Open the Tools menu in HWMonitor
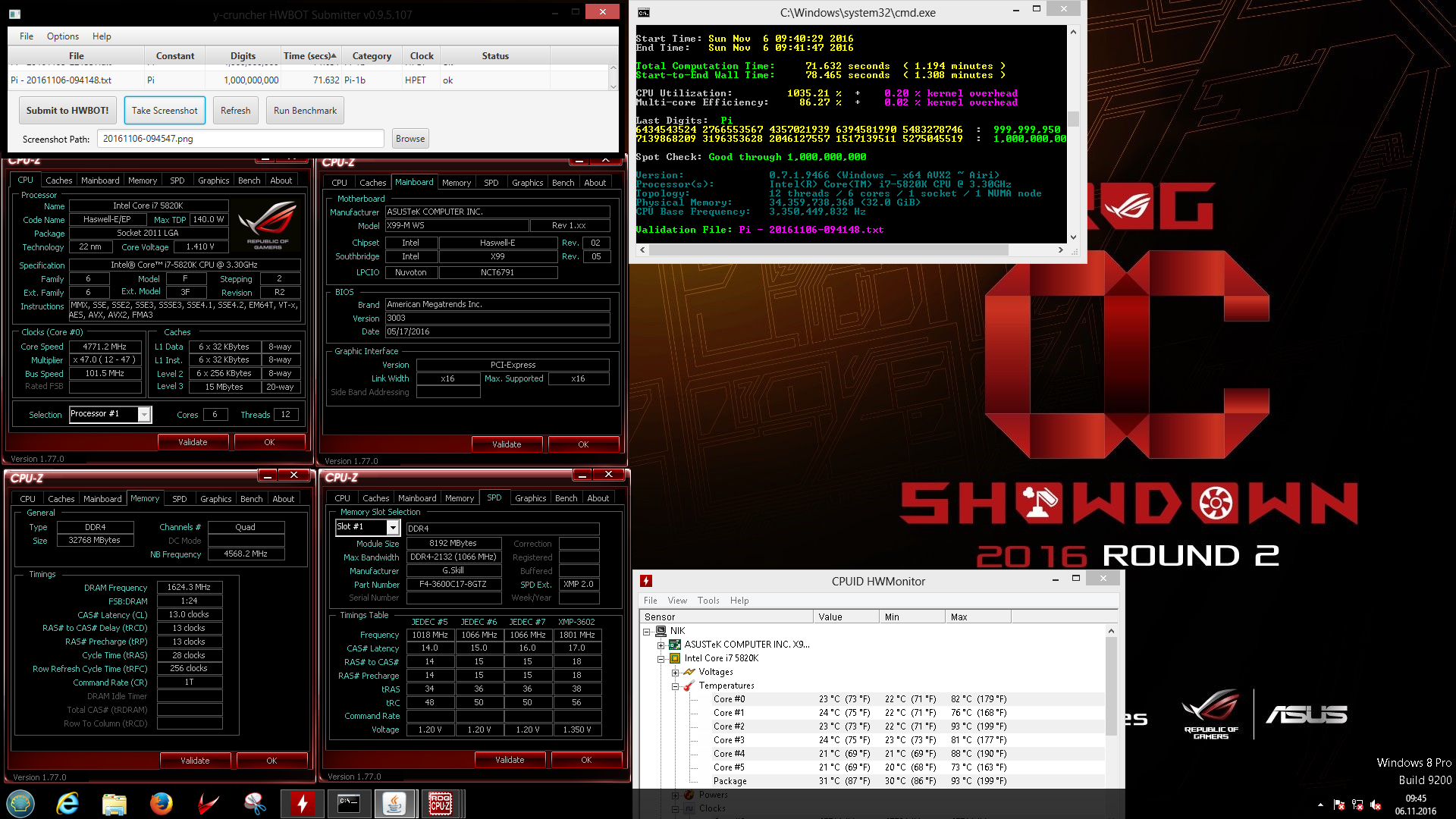Viewport: 1456px width, 819px height. pos(708,600)
